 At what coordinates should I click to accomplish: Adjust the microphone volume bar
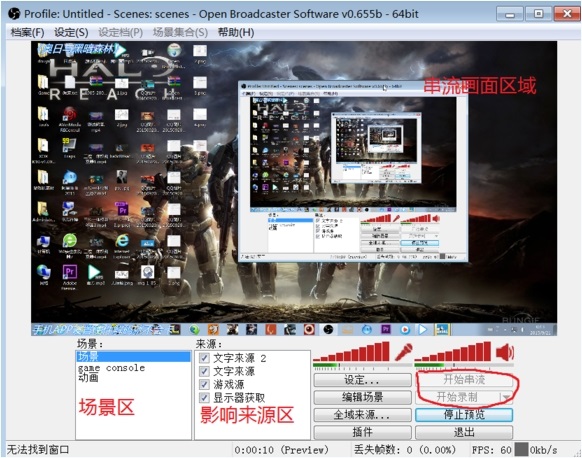(x=352, y=352)
